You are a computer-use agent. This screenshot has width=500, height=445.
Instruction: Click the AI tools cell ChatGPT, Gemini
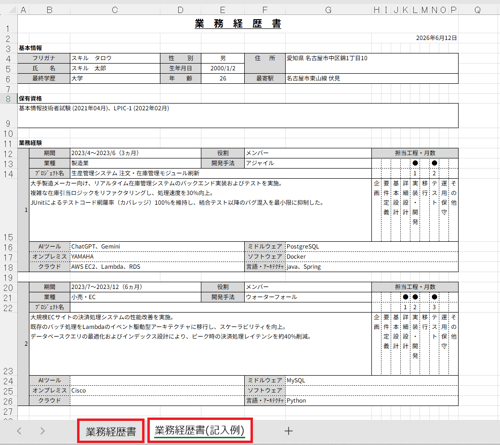coord(157,247)
